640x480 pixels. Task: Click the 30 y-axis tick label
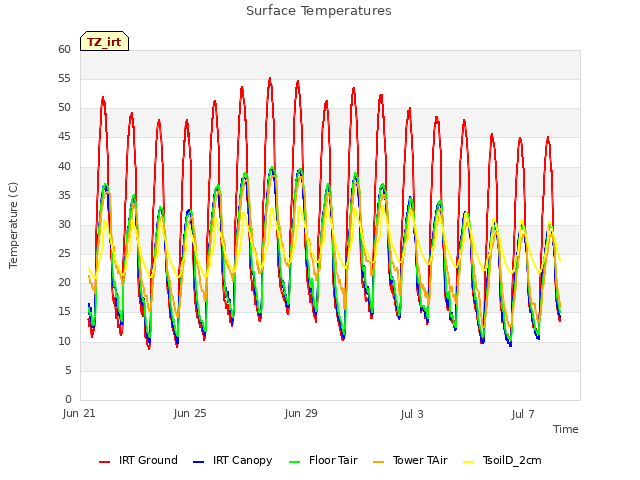(x=64, y=225)
